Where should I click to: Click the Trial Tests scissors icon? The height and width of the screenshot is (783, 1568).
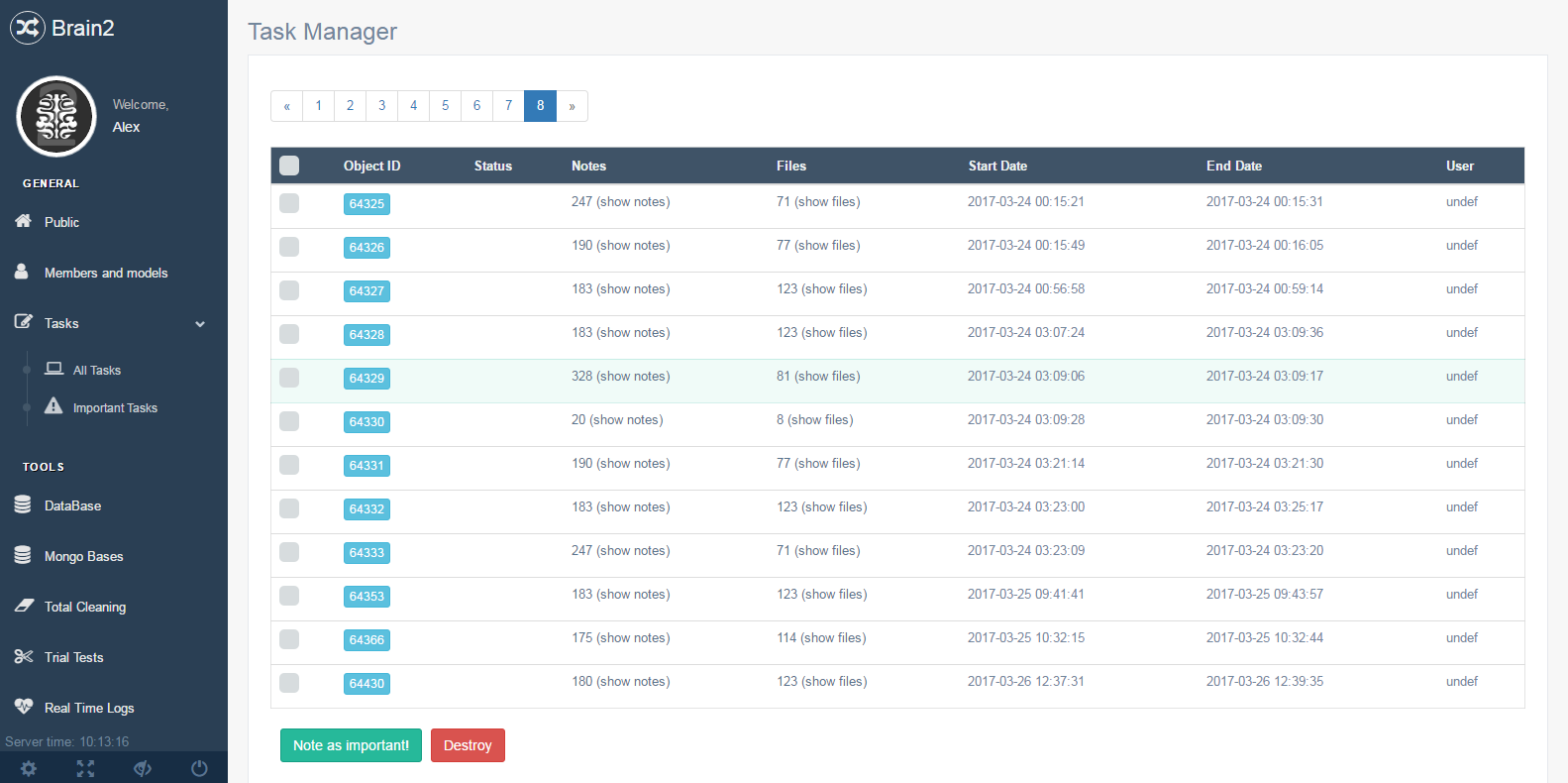point(24,656)
